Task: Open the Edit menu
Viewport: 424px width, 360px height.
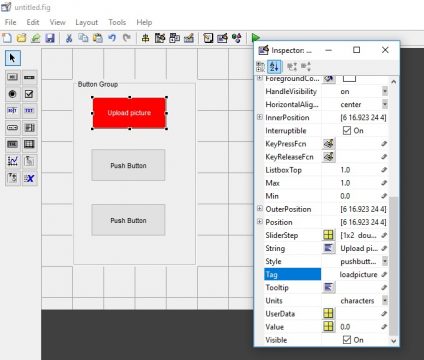Action: point(33,22)
